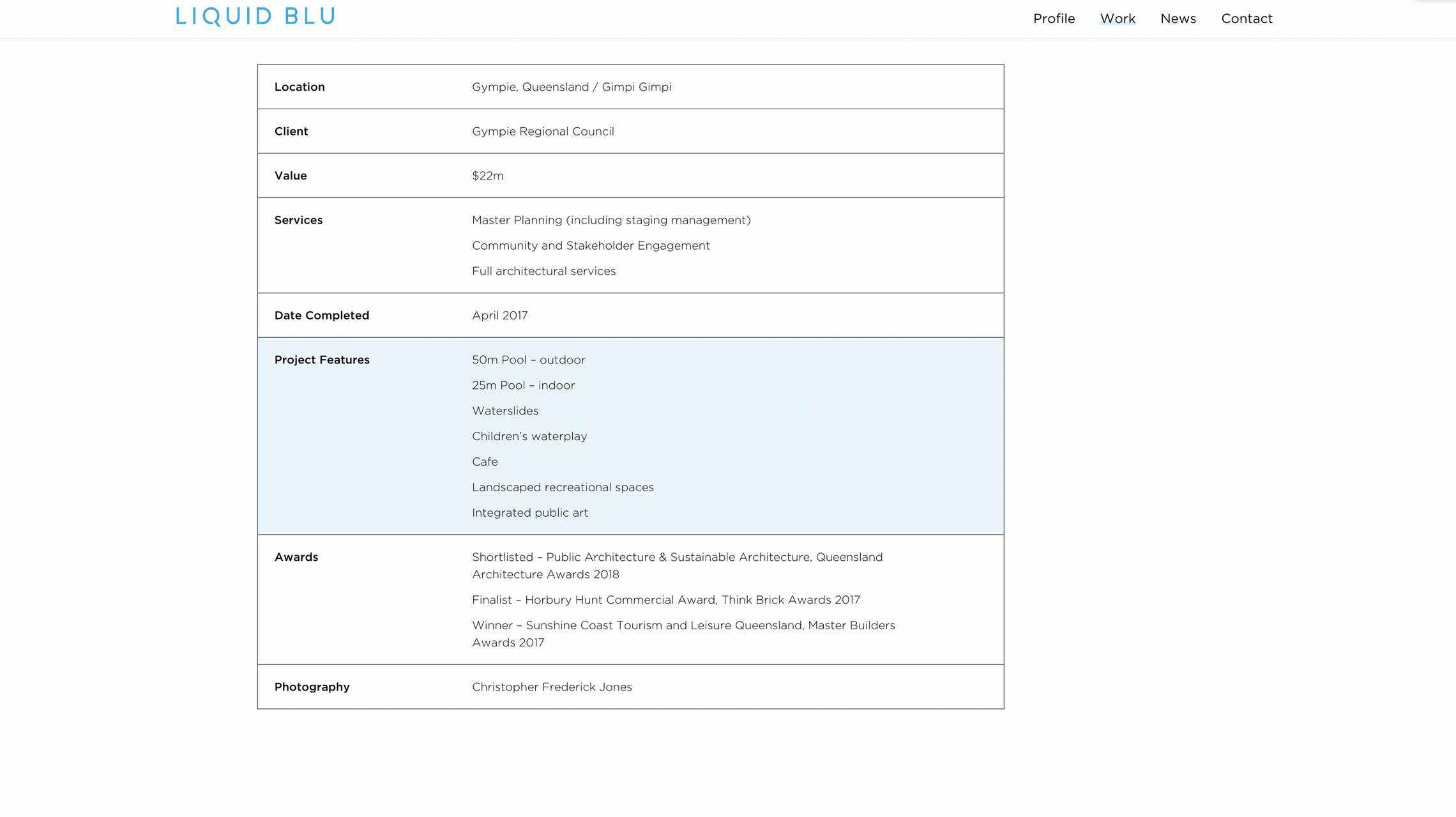Click the Project Features label
This screenshot has height=817, width=1456.
point(322,360)
